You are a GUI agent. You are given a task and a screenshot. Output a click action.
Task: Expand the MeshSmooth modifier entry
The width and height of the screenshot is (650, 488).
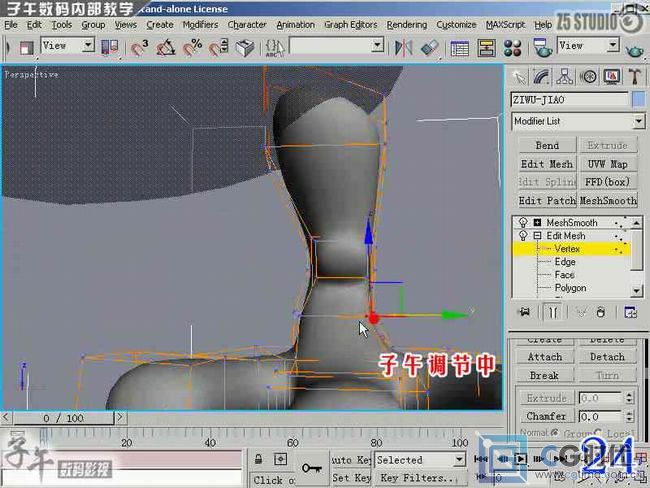click(537, 223)
